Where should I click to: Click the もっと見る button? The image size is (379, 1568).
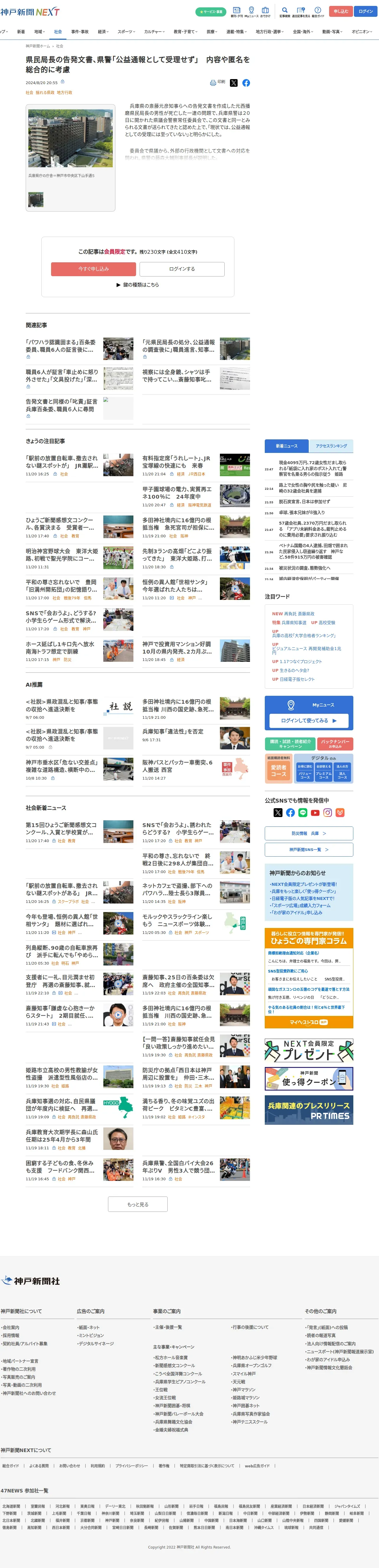(138, 1204)
